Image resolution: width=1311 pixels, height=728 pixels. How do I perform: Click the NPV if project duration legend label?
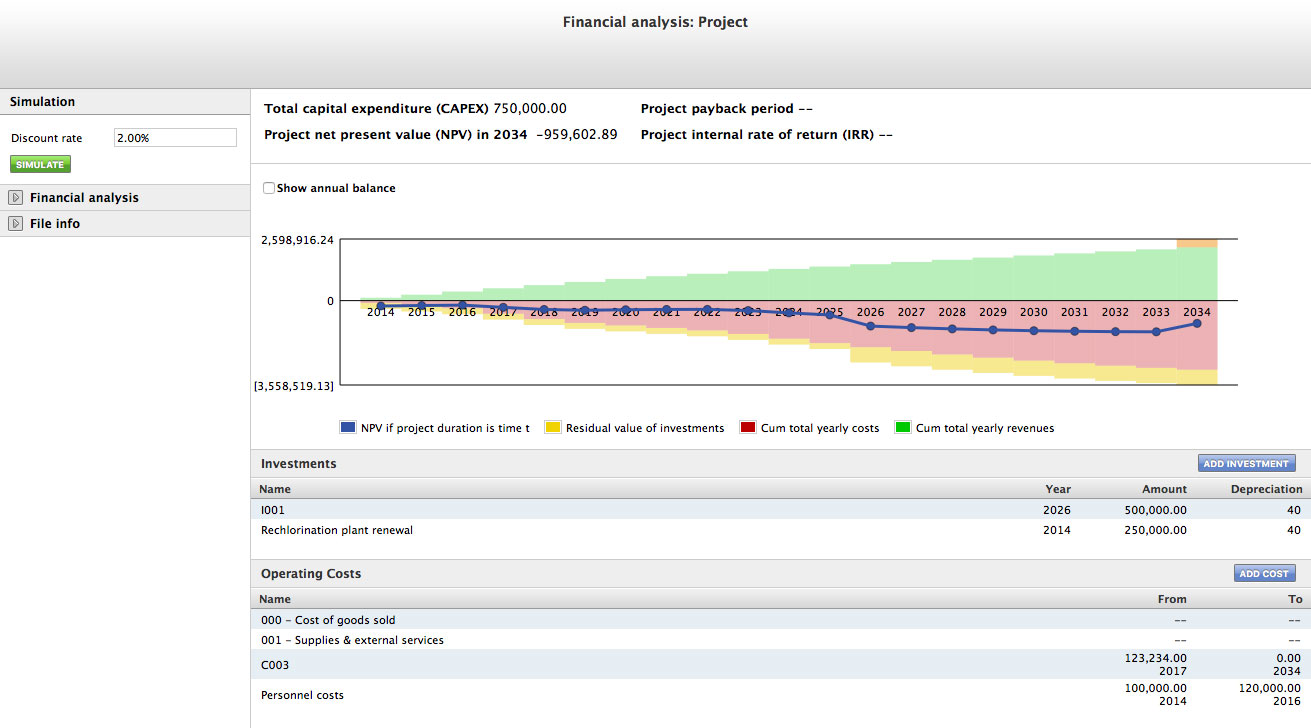[445, 428]
